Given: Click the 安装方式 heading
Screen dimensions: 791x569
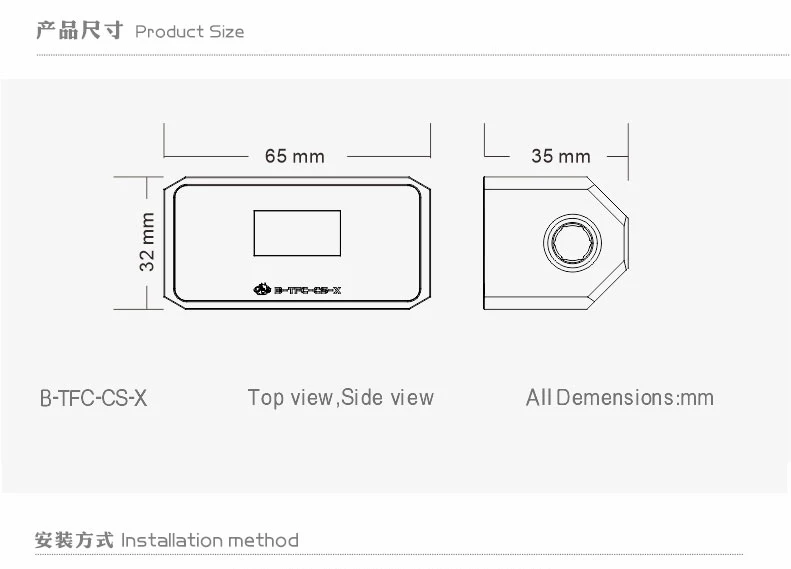Looking at the screenshot, I should [74, 540].
